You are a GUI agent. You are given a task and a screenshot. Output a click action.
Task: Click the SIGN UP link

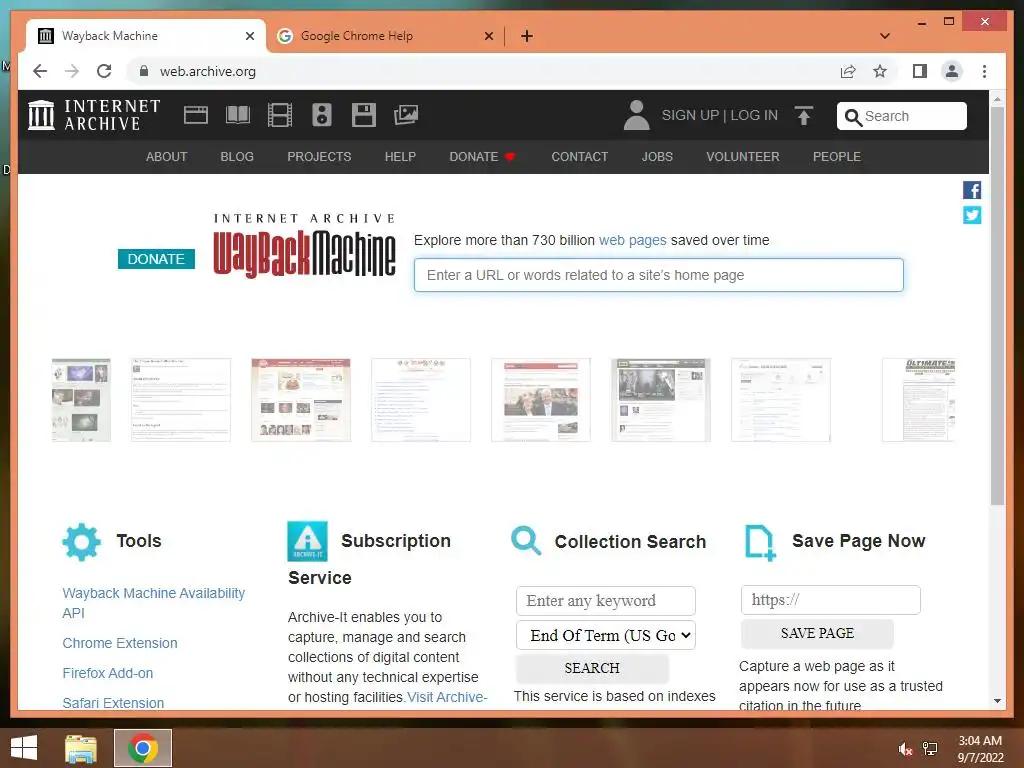(x=690, y=115)
